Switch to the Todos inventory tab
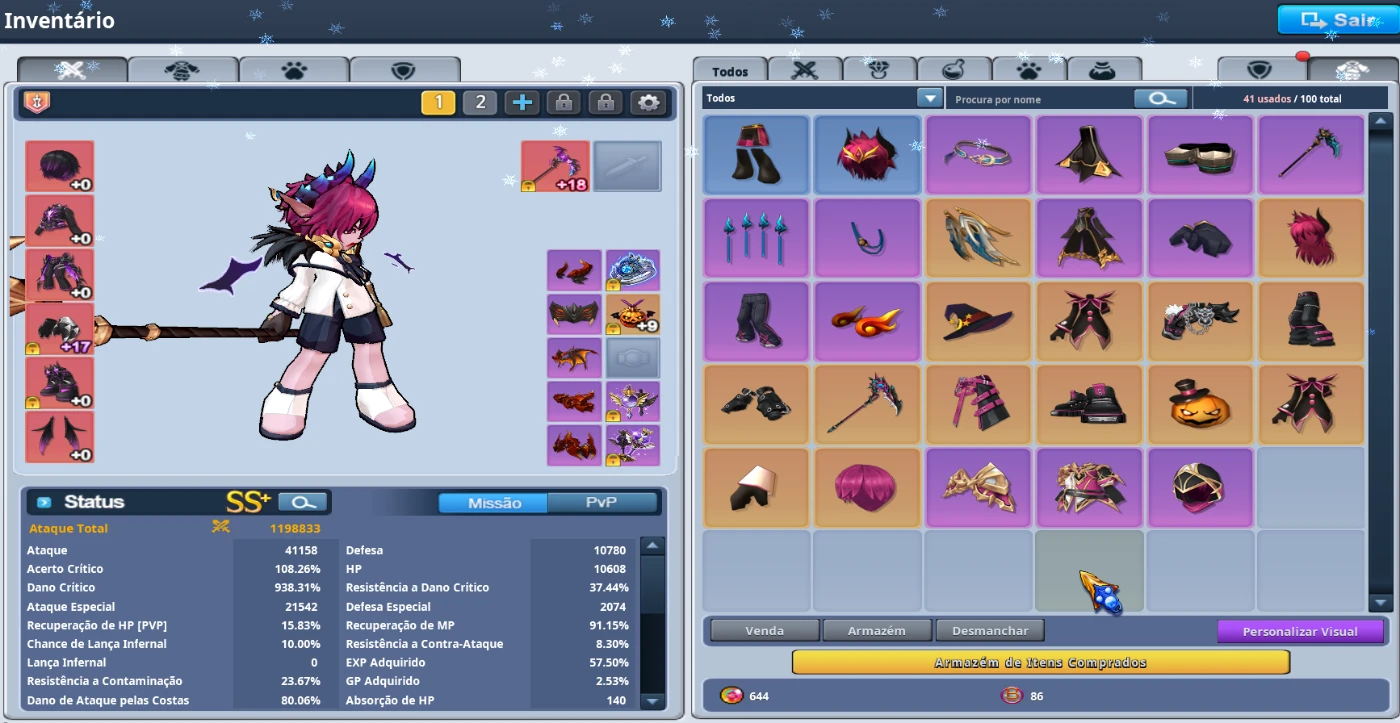The height and width of the screenshot is (723, 1400). point(730,71)
